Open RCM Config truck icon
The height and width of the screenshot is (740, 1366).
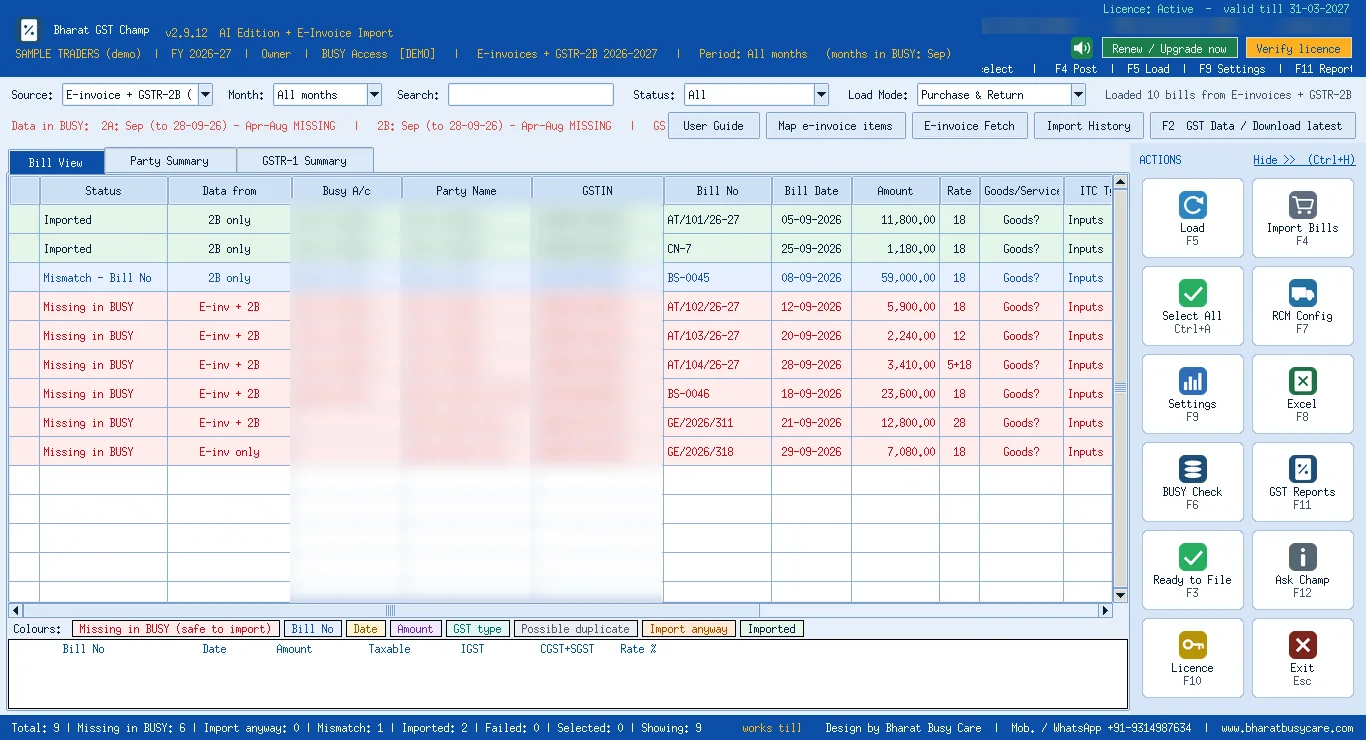coord(1302,293)
